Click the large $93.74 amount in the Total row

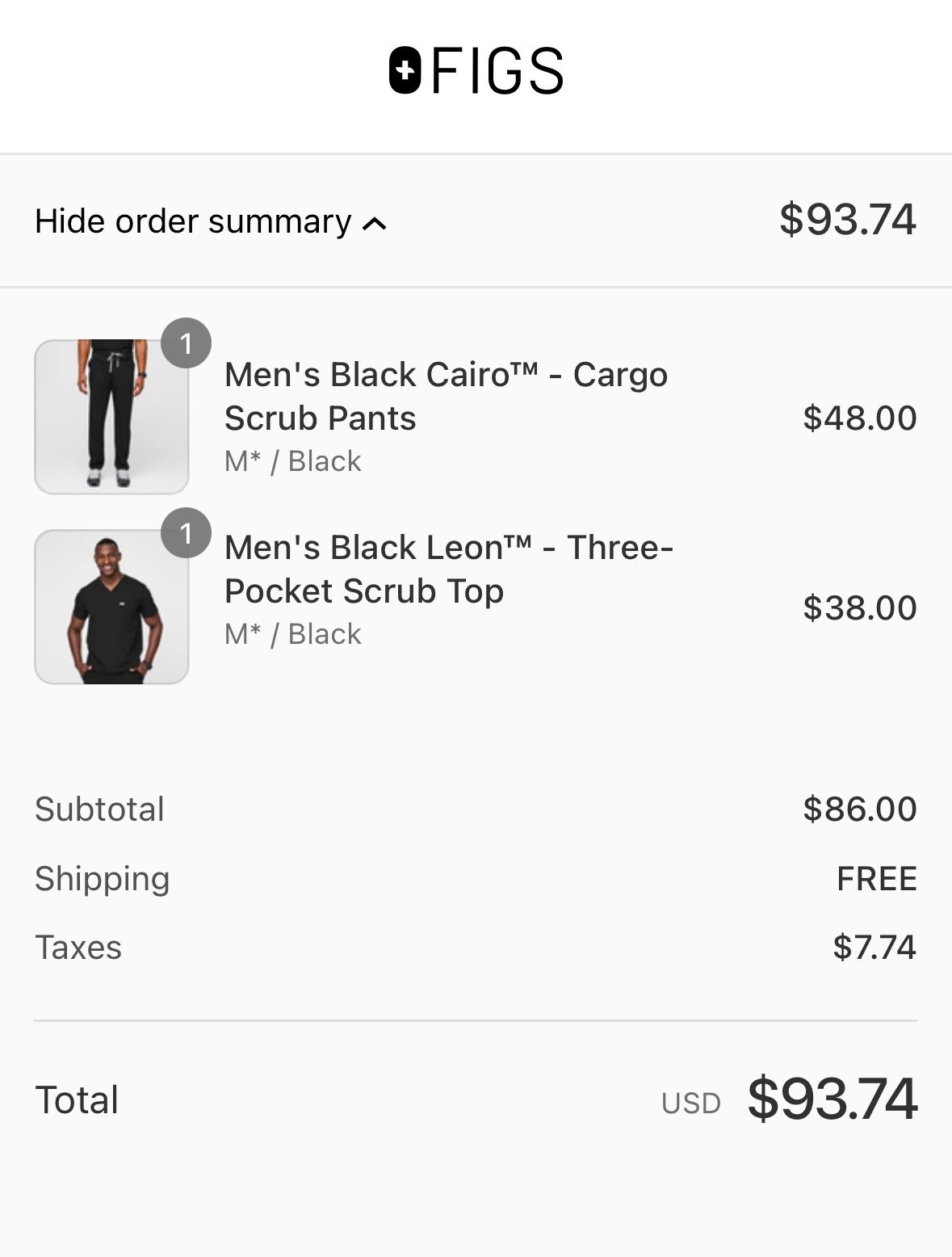[x=832, y=1099]
